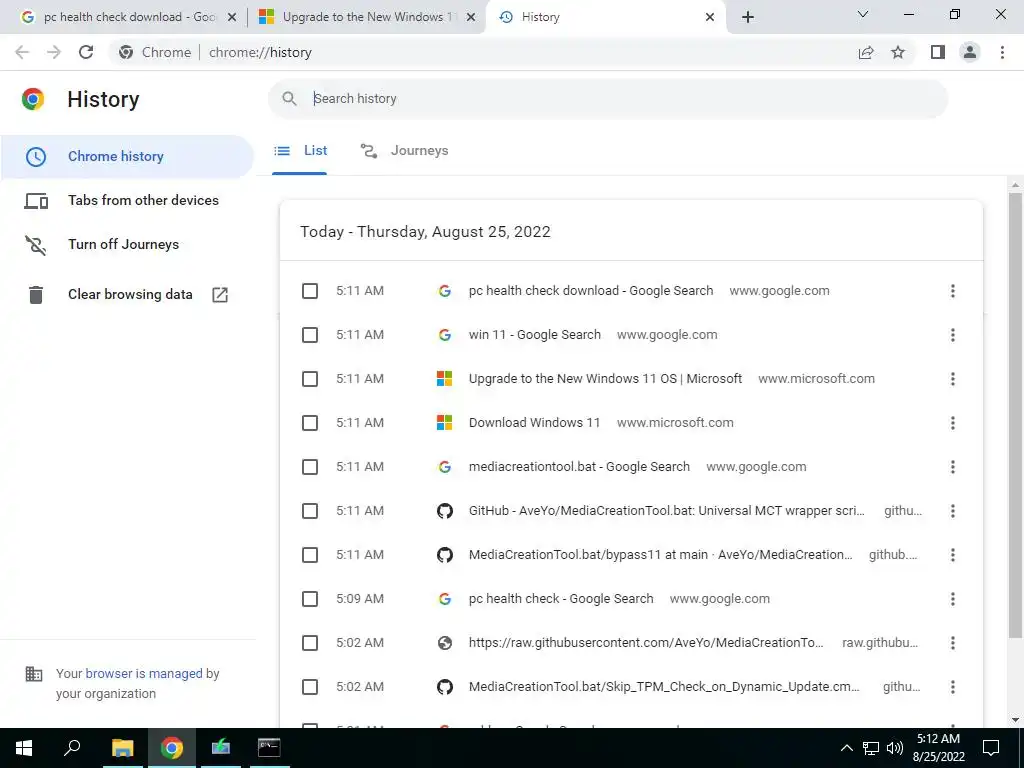Open Clear browsing data
Screen dimensions: 1024x768
(127, 295)
